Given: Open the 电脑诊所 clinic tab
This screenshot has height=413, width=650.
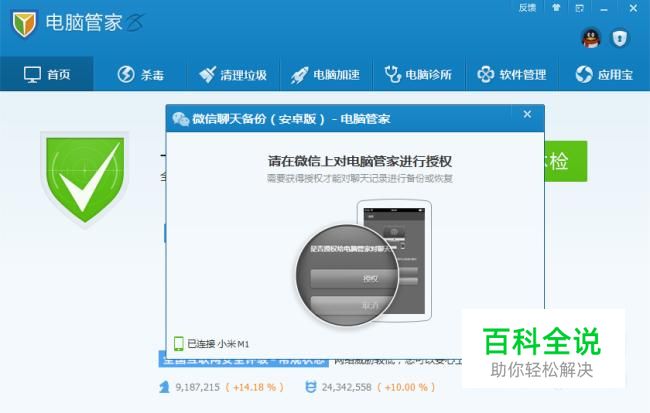Looking at the screenshot, I should pyautogui.click(x=419, y=75).
